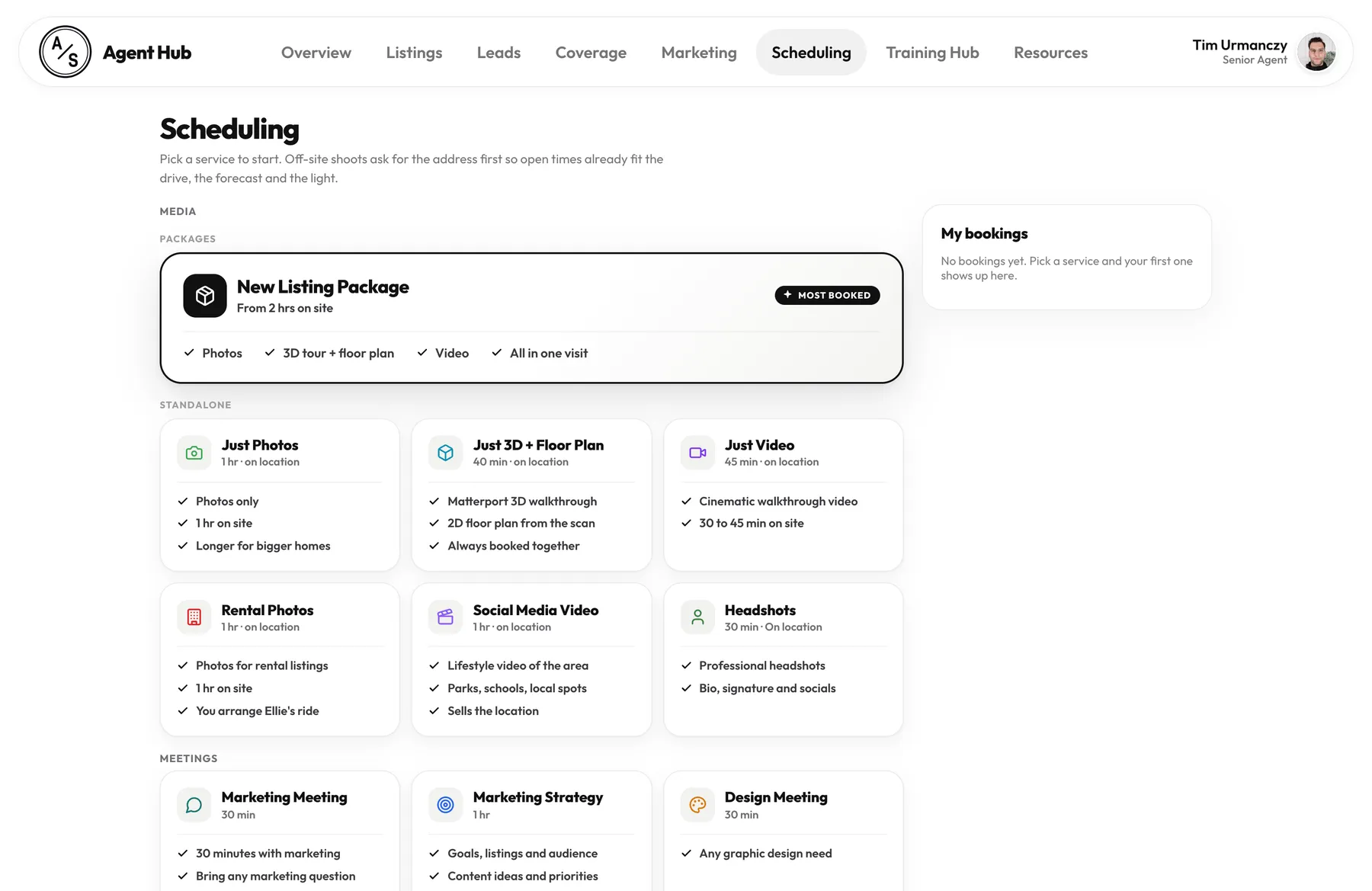The image size is (1372, 891).
Task: Click the Headshots person icon
Action: click(x=697, y=617)
